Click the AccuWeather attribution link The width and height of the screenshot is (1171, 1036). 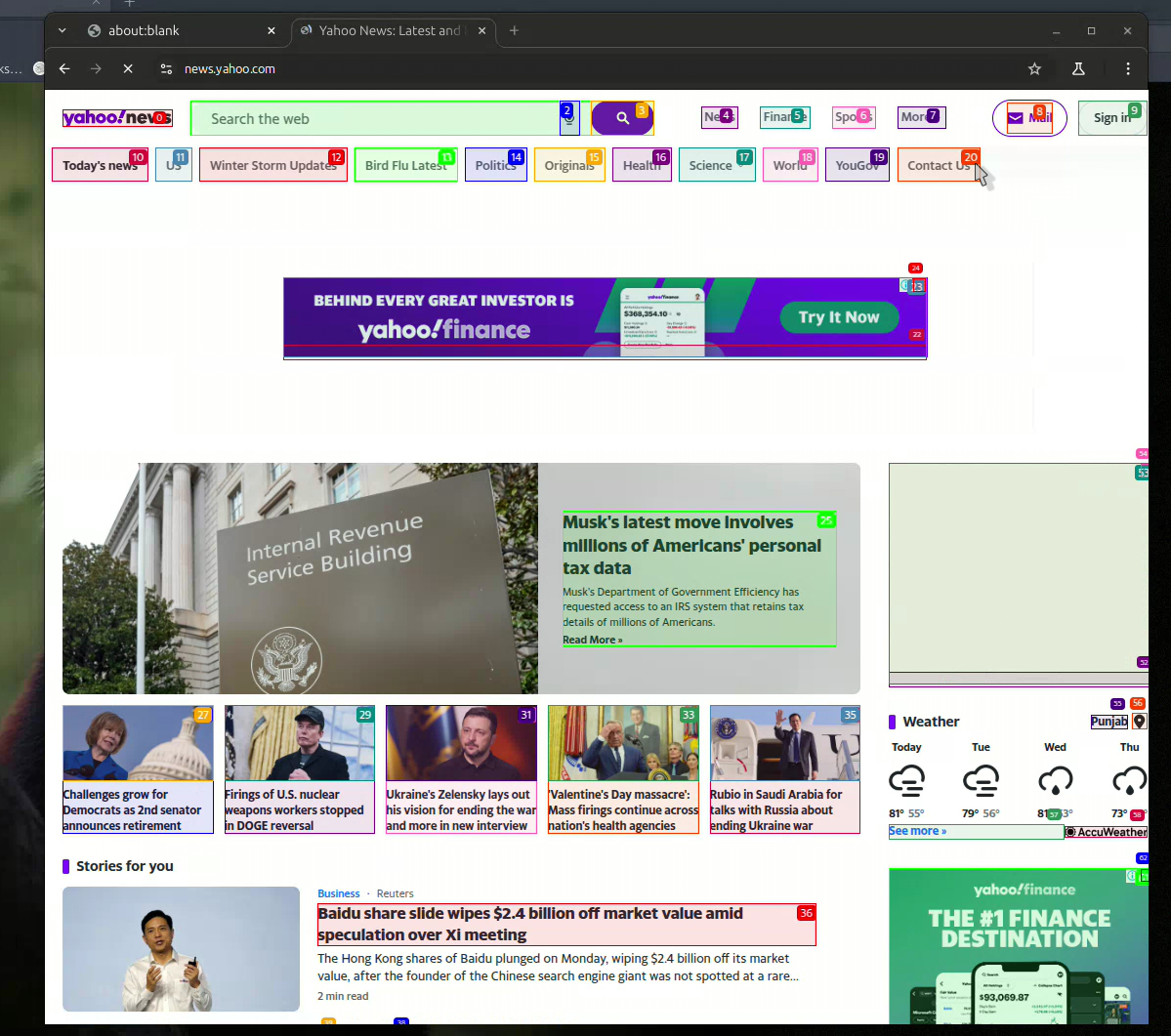tap(1106, 832)
